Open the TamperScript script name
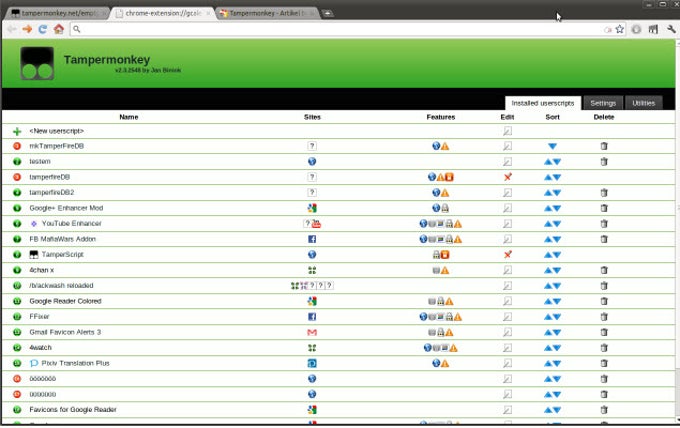Viewport: 680px width, 428px height. coord(62,255)
